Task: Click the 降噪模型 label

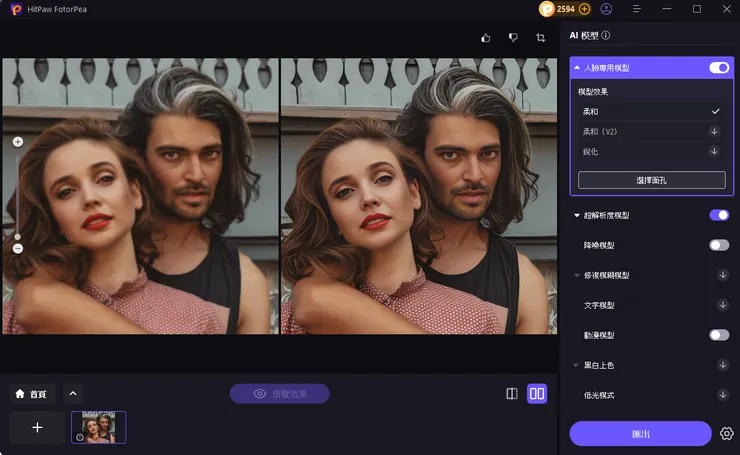Action: pyautogui.click(x=599, y=245)
